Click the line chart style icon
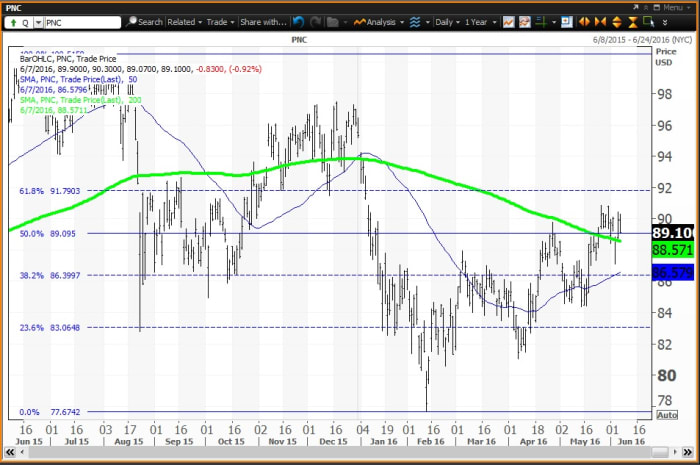Screen dimensions: 700x465 (x=510, y=21)
